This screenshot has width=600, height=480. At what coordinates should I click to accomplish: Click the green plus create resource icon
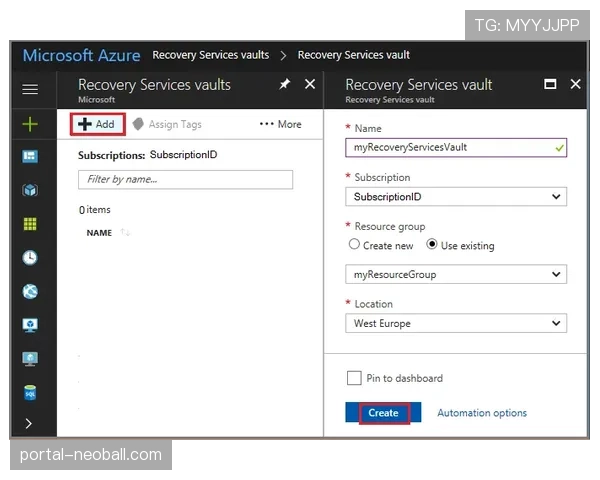pos(30,124)
